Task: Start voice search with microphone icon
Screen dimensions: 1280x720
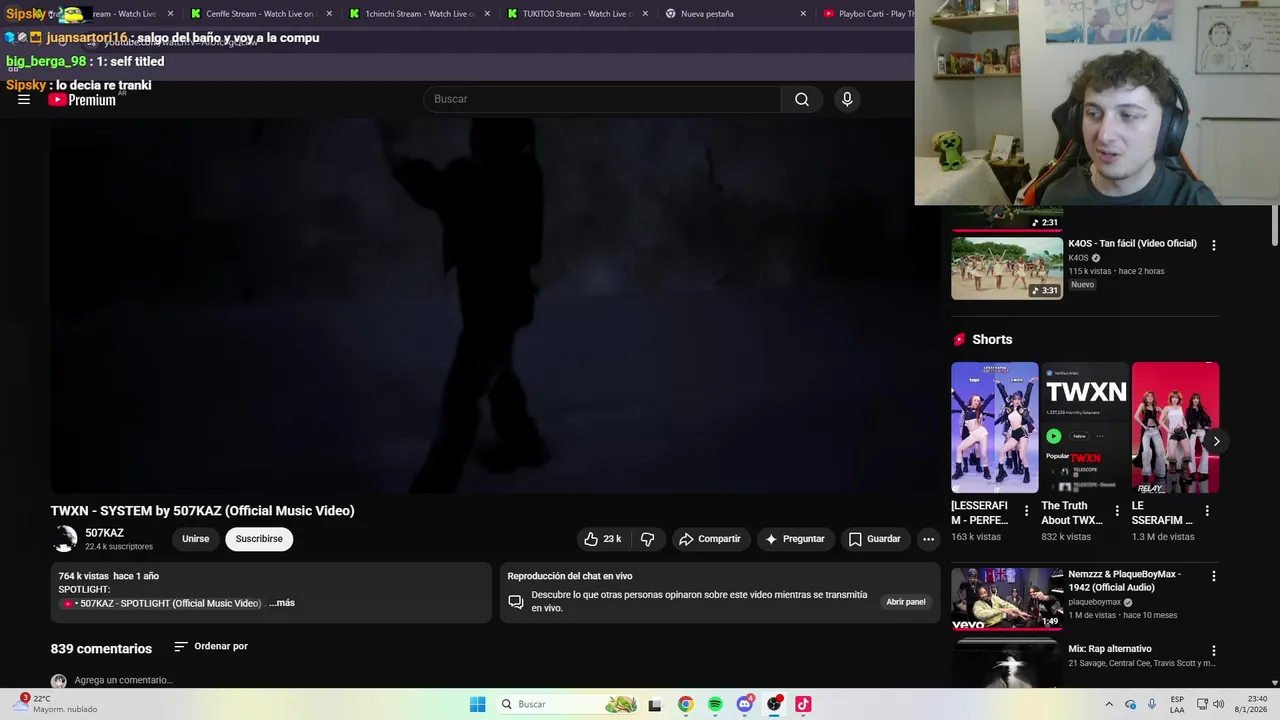Action: (x=847, y=99)
